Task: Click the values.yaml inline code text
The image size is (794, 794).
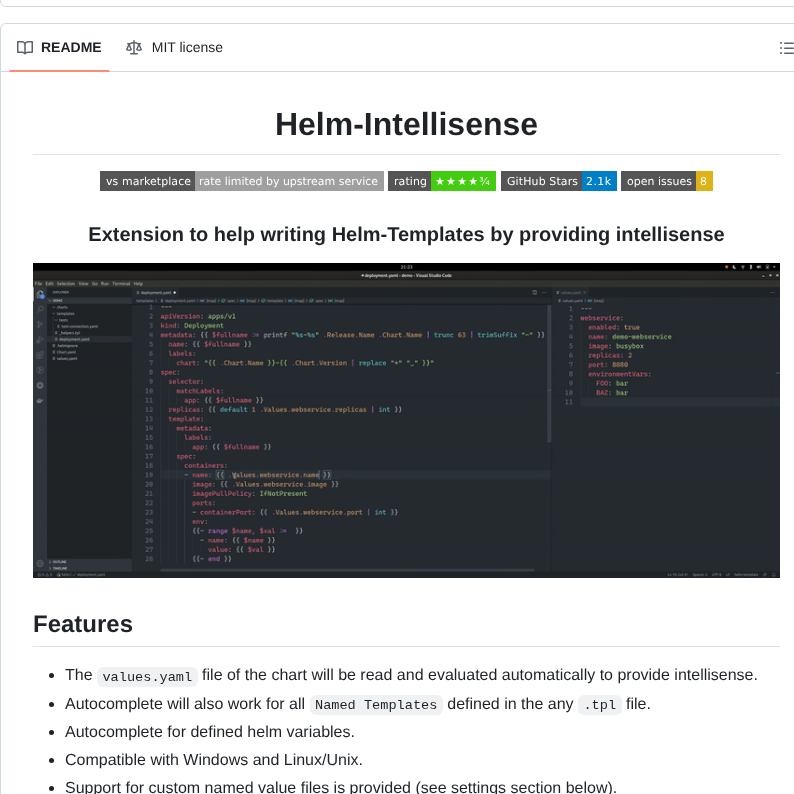Action: (x=147, y=676)
